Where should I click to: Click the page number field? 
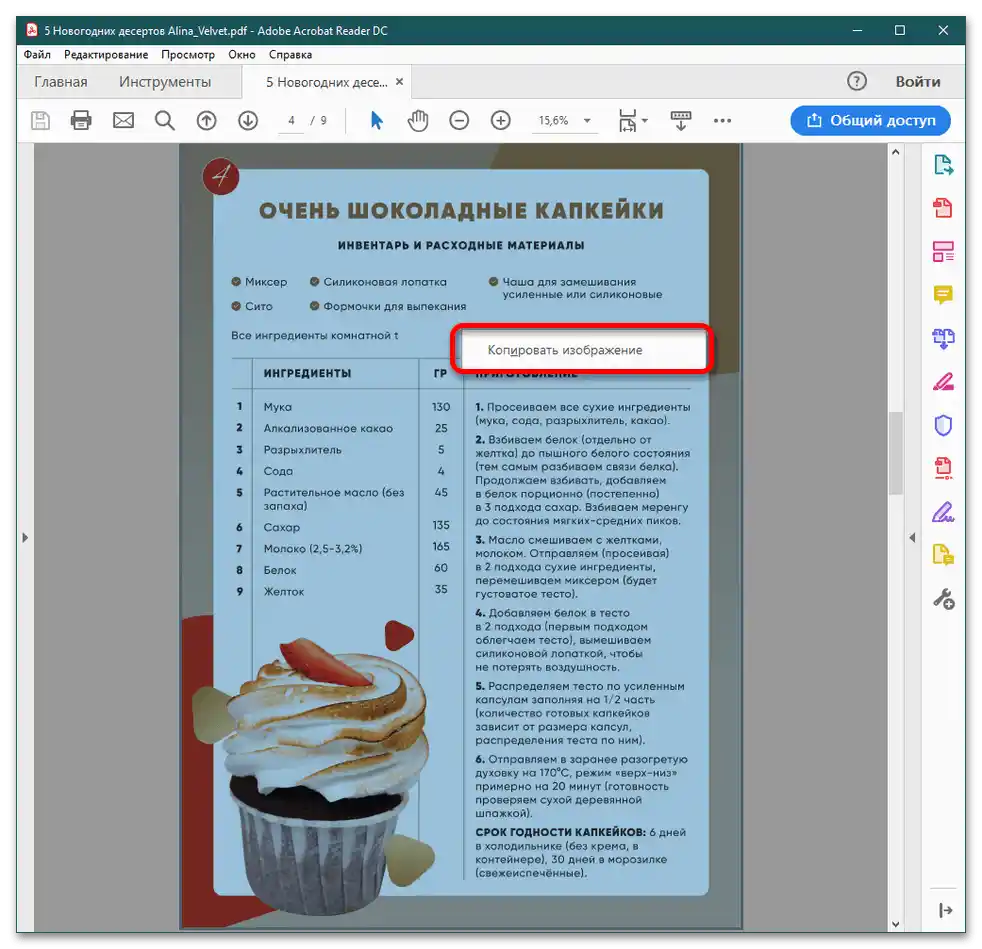[x=291, y=120]
